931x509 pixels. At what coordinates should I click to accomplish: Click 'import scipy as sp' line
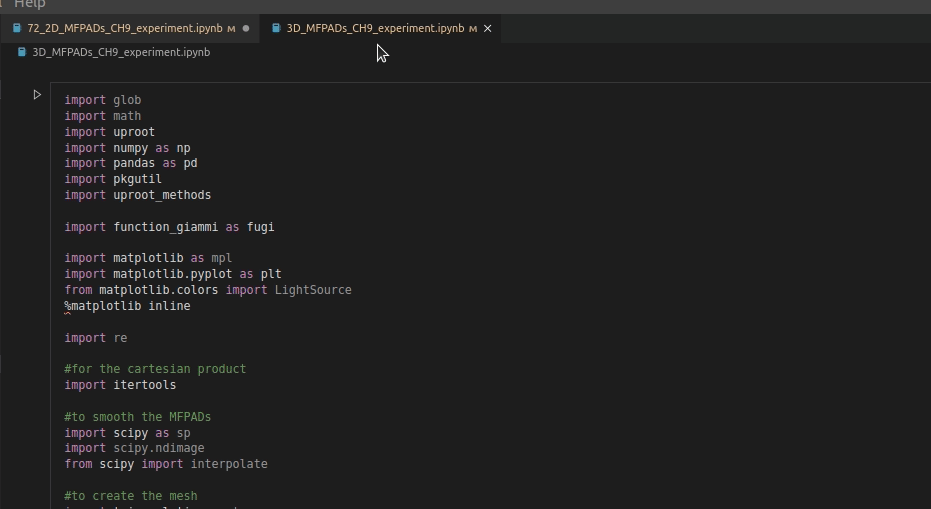(127, 433)
